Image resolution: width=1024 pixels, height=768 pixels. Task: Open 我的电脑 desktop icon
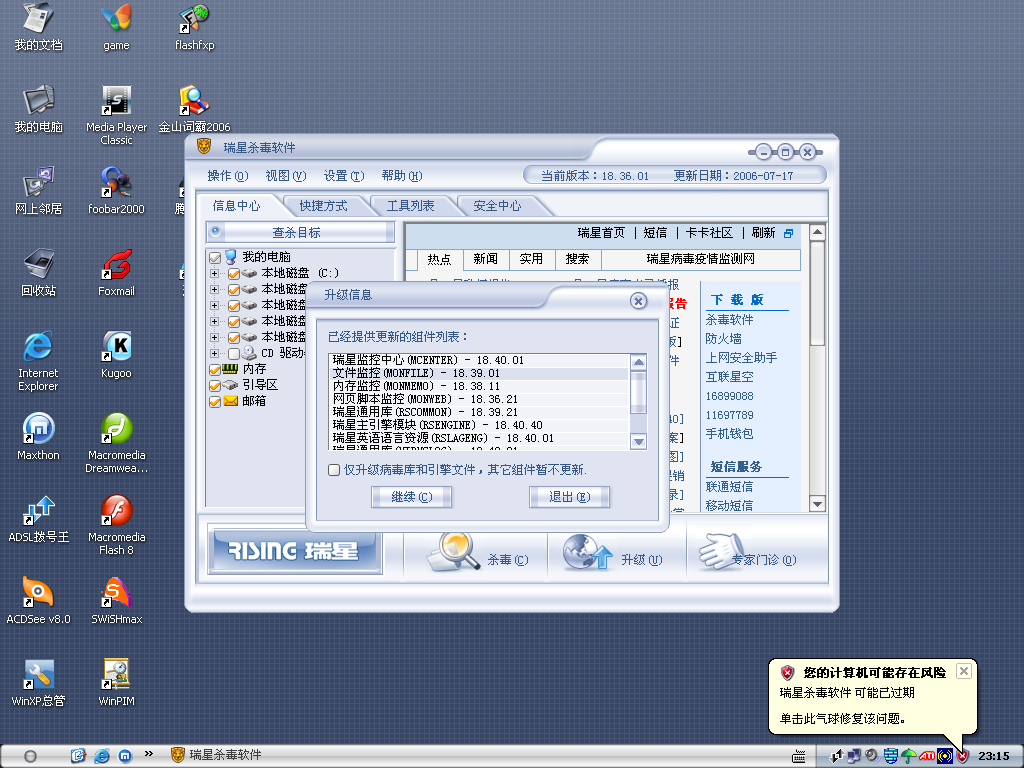39,109
